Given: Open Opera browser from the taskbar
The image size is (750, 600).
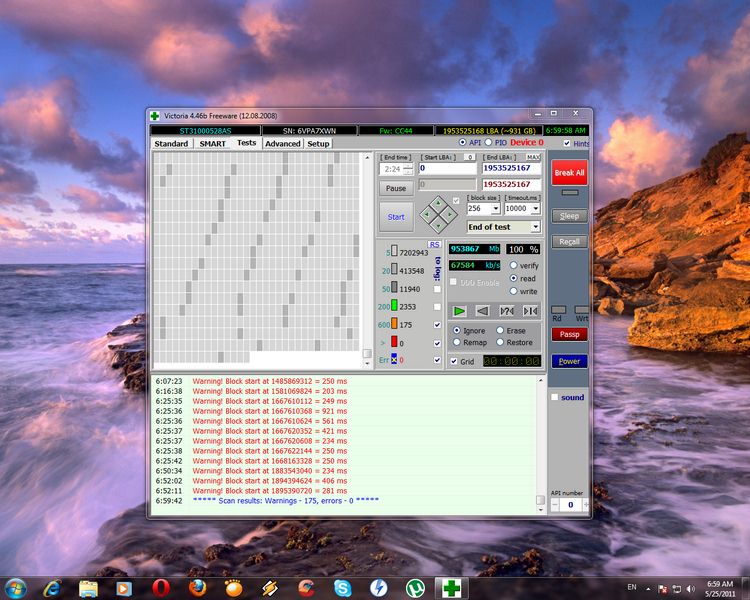Looking at the screenshot, I should (161, 588).
